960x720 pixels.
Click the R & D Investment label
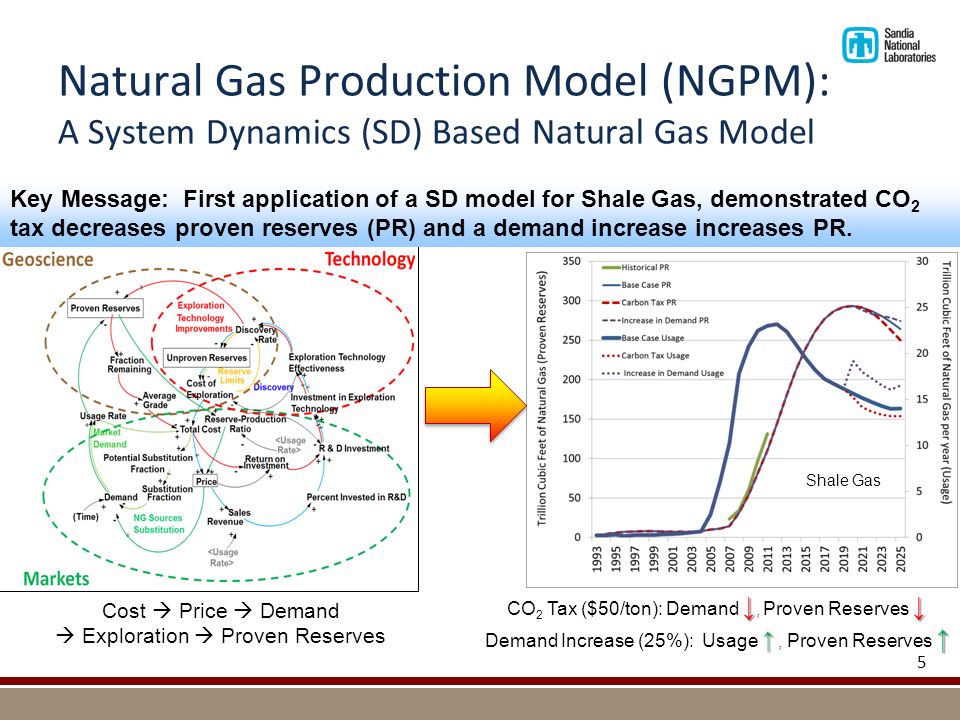(x=354, y=448)
